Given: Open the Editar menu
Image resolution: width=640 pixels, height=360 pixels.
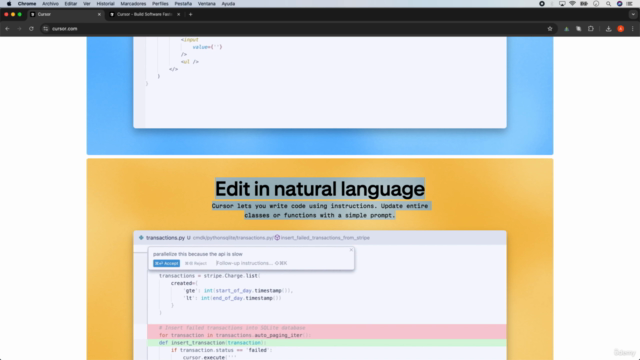Looking at the screenshot, I should pyautogui.click(x=71, y=4).
